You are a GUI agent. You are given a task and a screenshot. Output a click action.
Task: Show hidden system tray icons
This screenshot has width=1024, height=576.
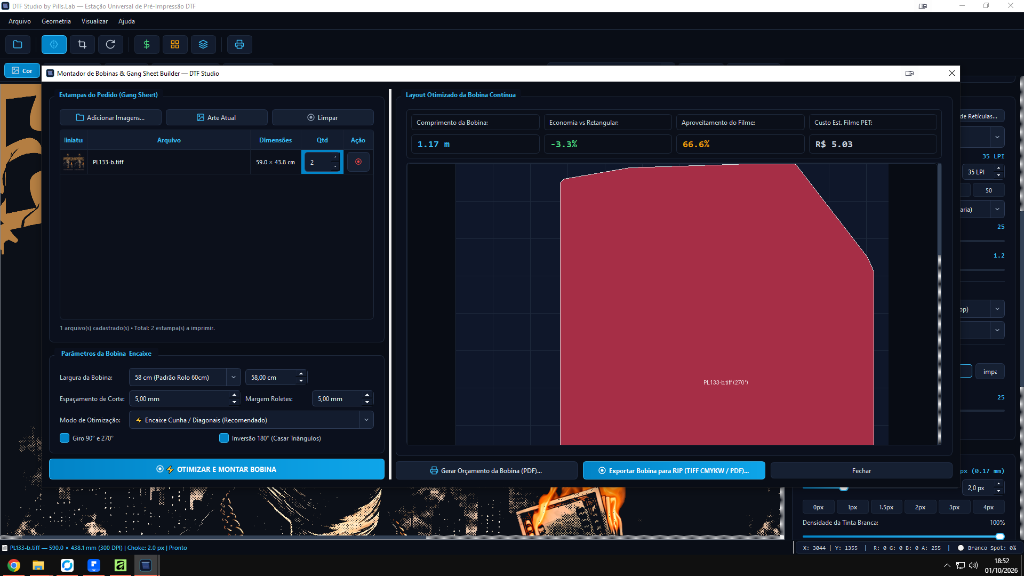[x=946, y=566]
